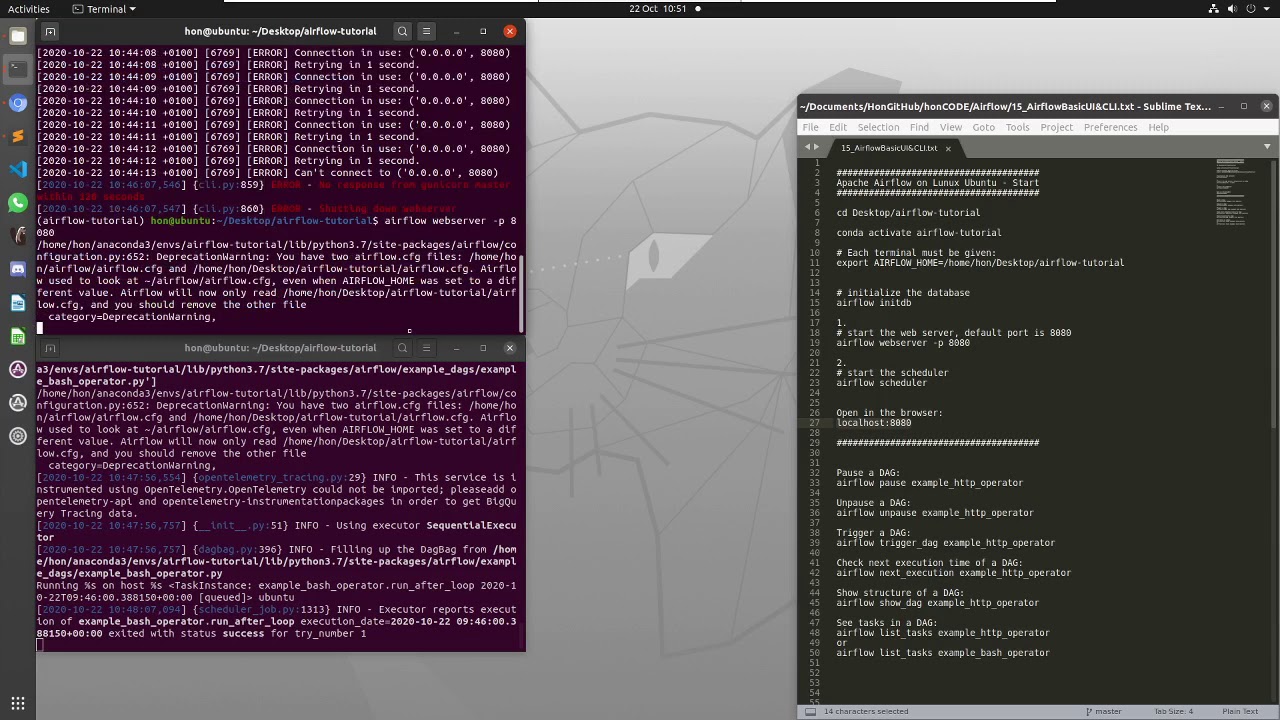Viewport: 1280px width, 720px height.
Task: Click Activities in the top bar
Action: click(29, 9)
